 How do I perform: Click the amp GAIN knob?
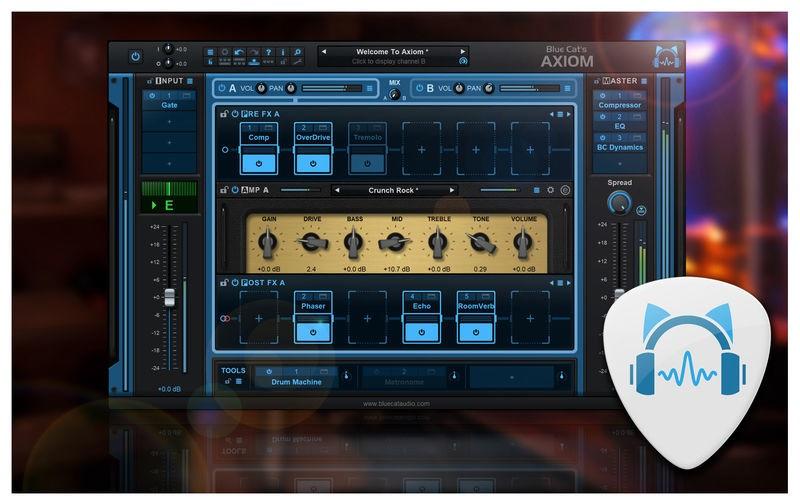[268, 242]
